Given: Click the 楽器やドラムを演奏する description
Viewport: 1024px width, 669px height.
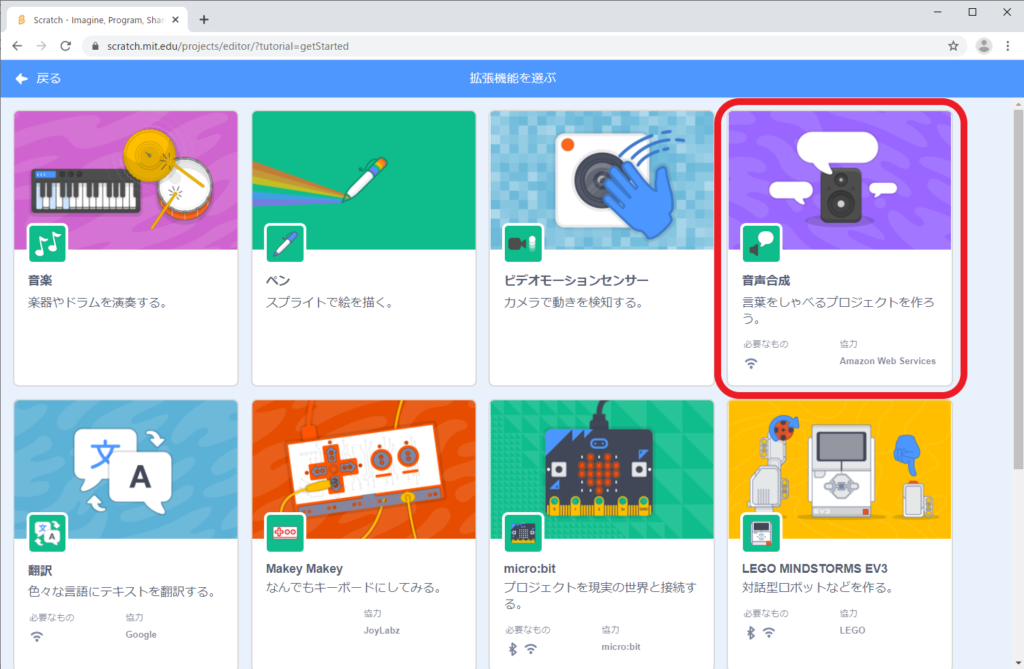Looking at the screenshot, I should coord(97,302).
